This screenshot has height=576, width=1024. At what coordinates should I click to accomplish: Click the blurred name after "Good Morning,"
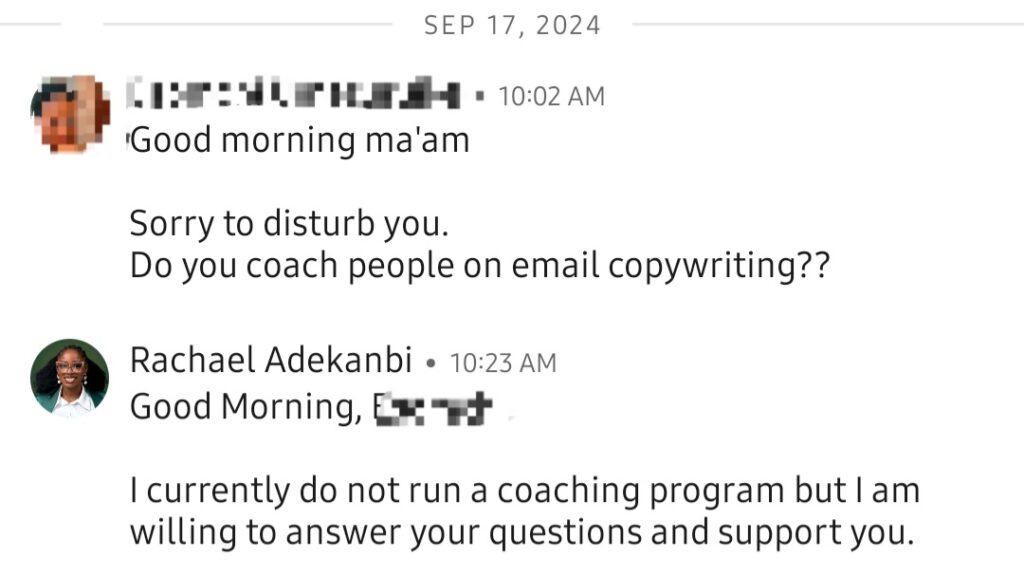433,408
